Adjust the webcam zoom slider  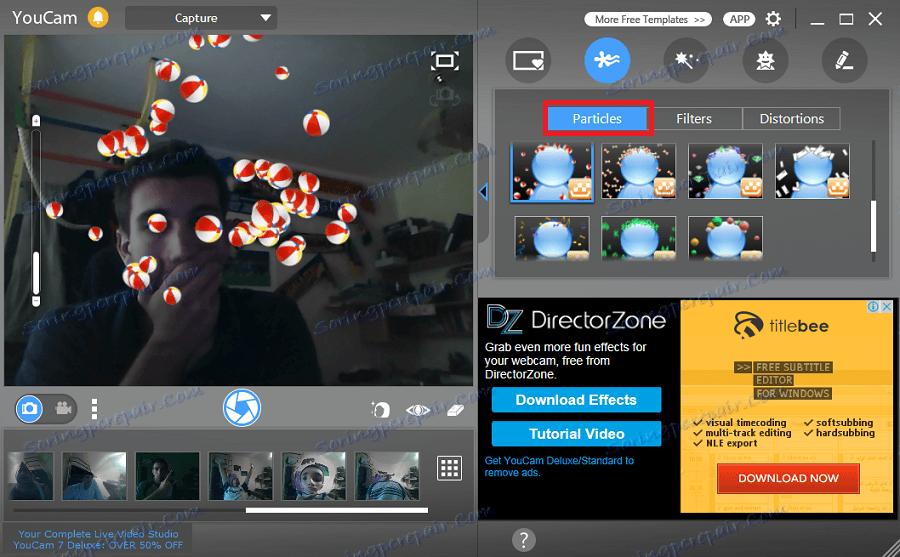[x=36, y=273]
